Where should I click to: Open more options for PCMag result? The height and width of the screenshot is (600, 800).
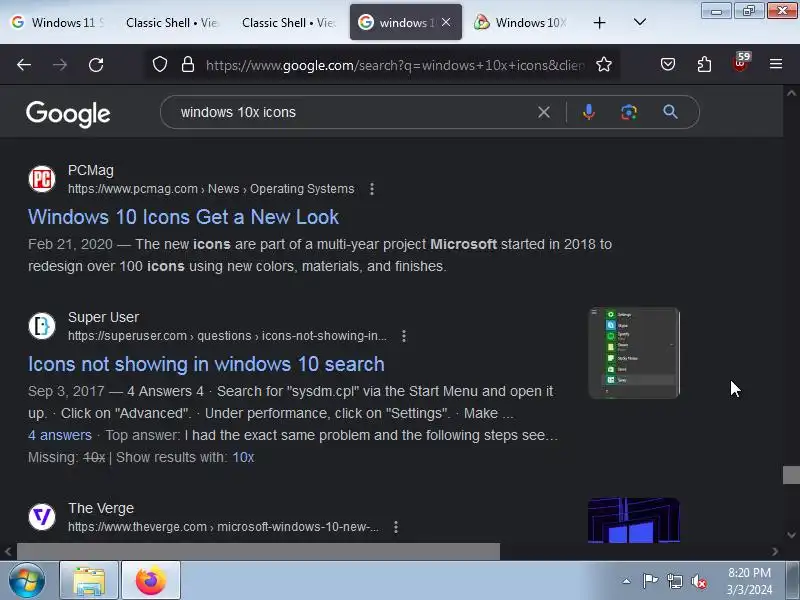coord(372,189)
